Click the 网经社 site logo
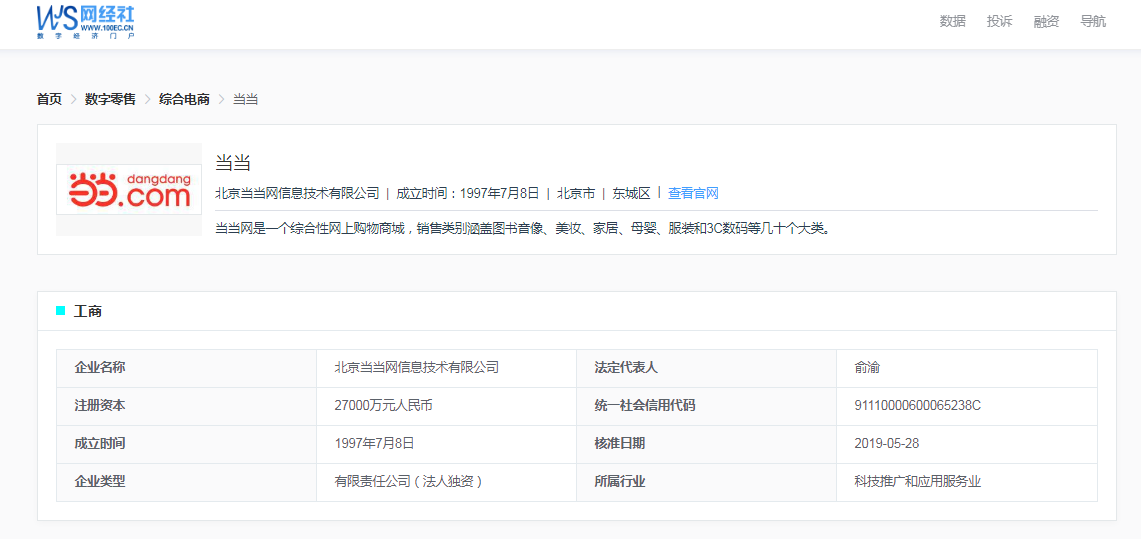 click(86, 21)
